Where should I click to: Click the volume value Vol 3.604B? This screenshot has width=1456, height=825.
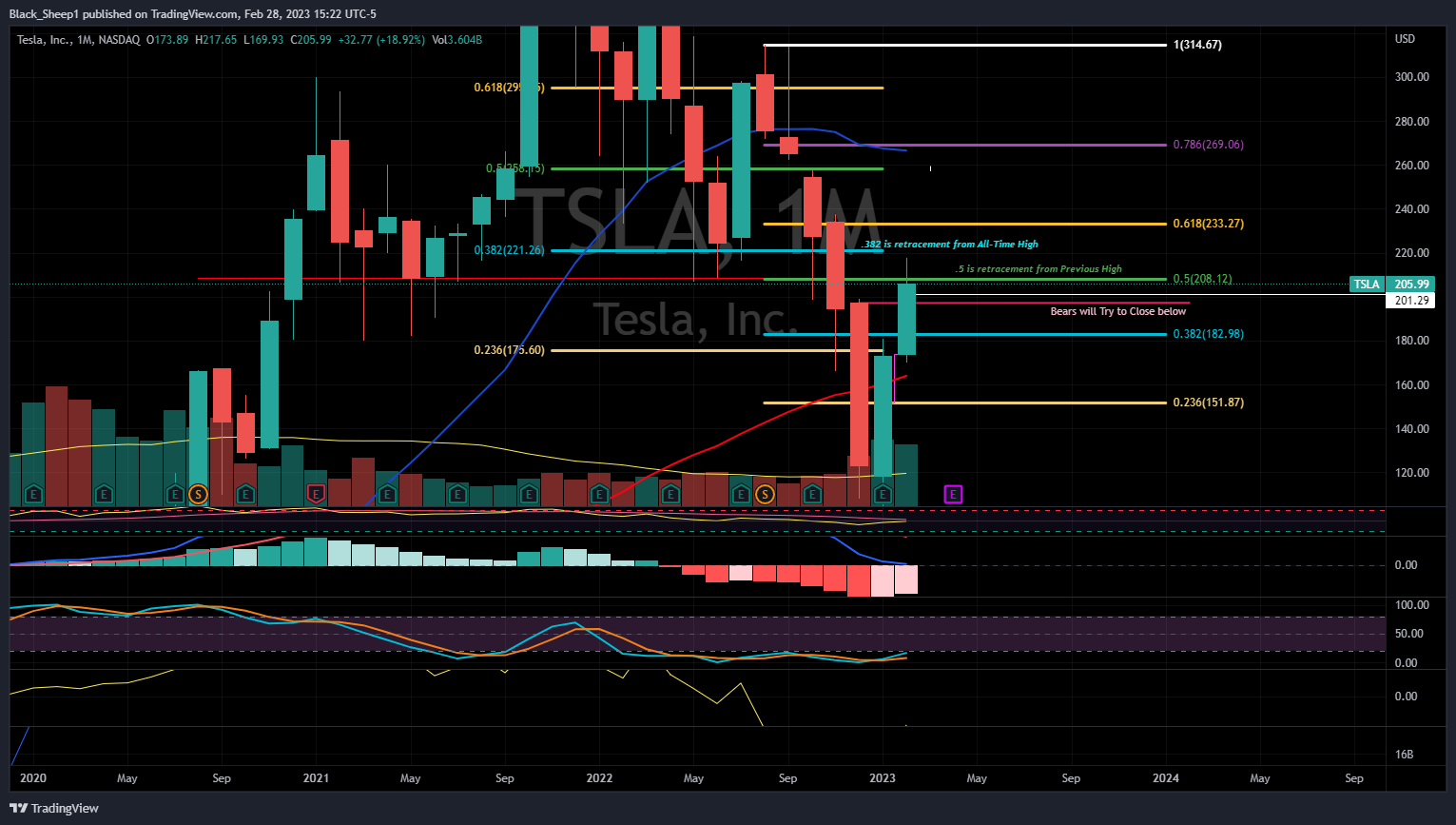457,40
